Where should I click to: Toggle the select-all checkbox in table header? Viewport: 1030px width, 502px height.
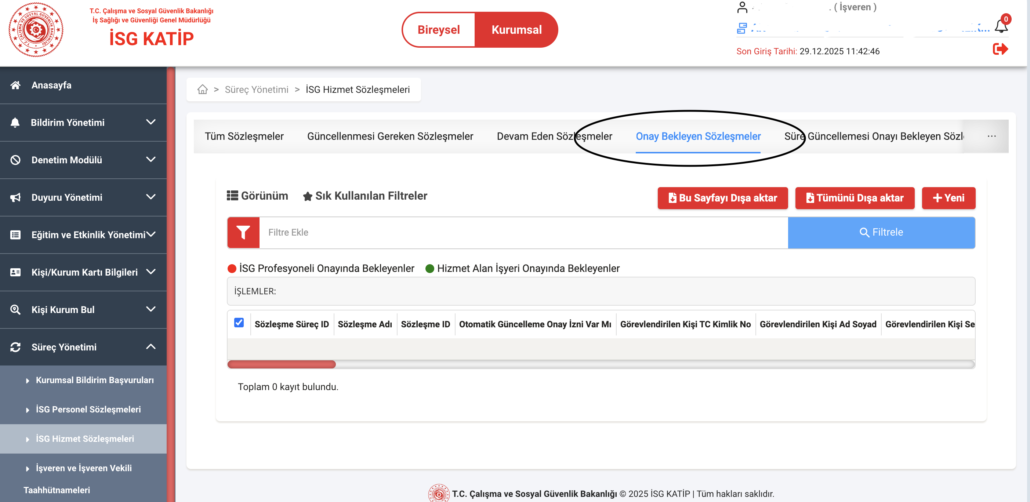point(238,323)
